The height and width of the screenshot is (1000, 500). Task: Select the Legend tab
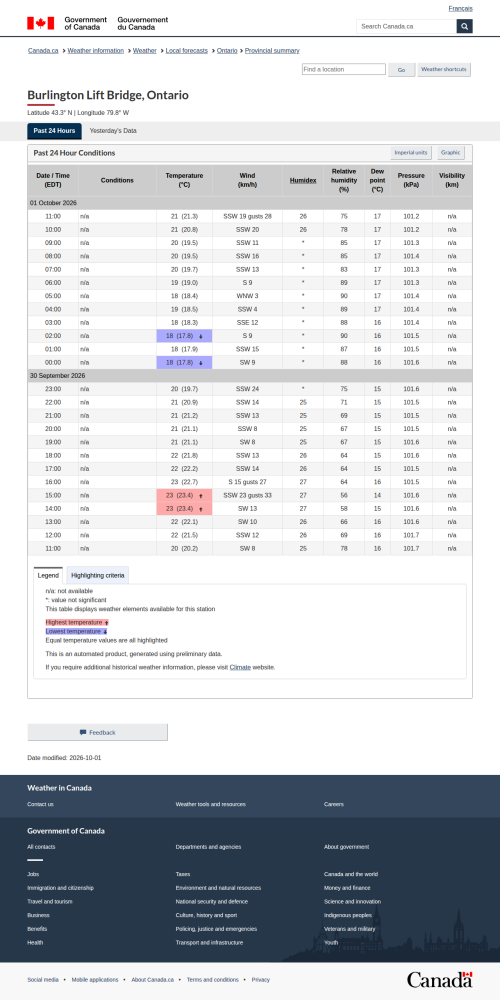[48, 575]
